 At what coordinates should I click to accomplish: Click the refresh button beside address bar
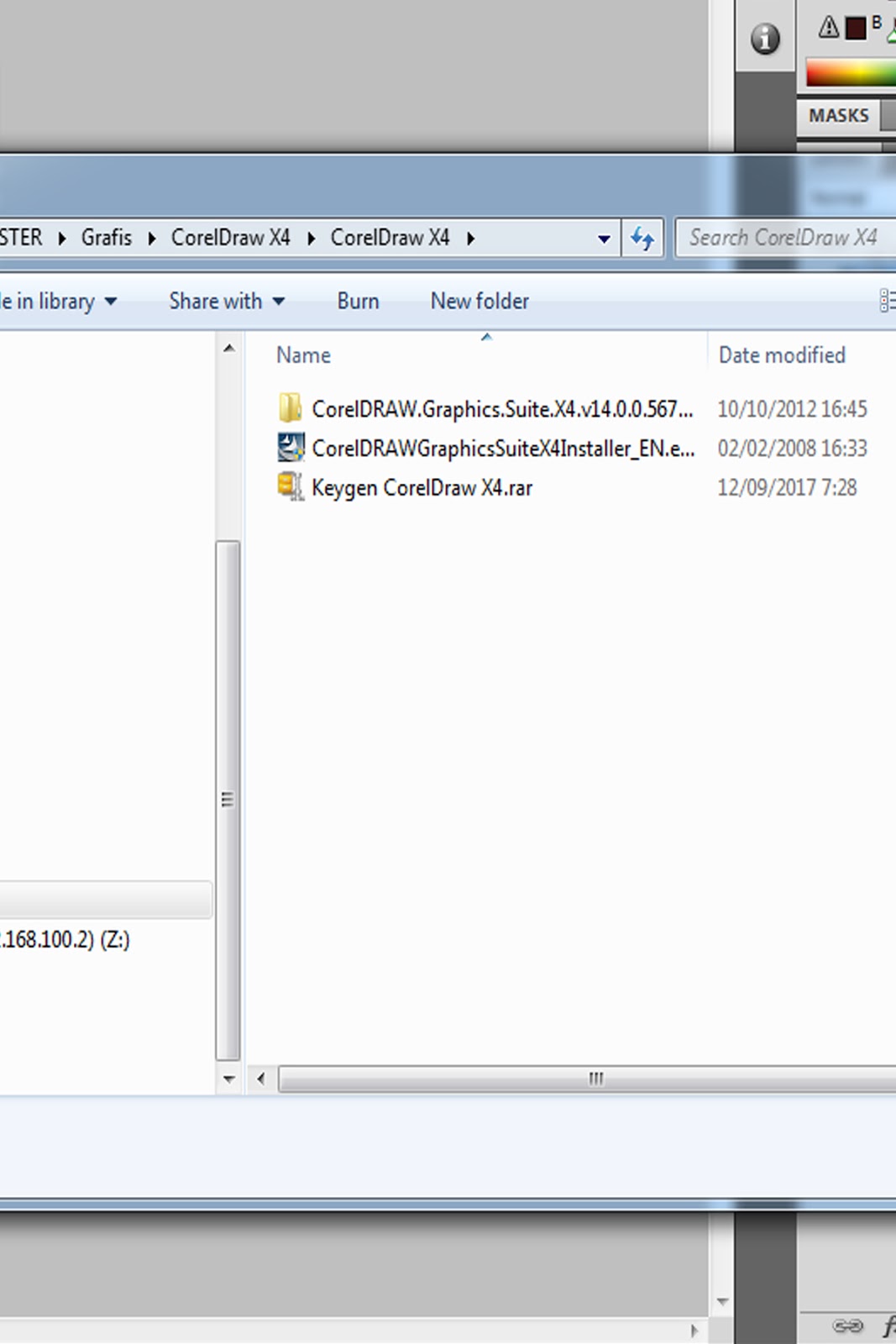643,239
